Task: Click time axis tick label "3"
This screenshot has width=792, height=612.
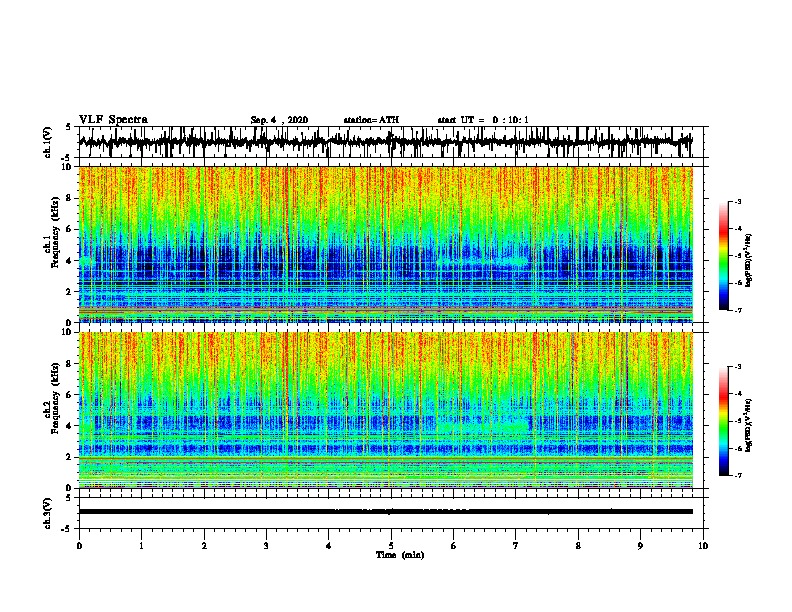Action: pos(266,546)
